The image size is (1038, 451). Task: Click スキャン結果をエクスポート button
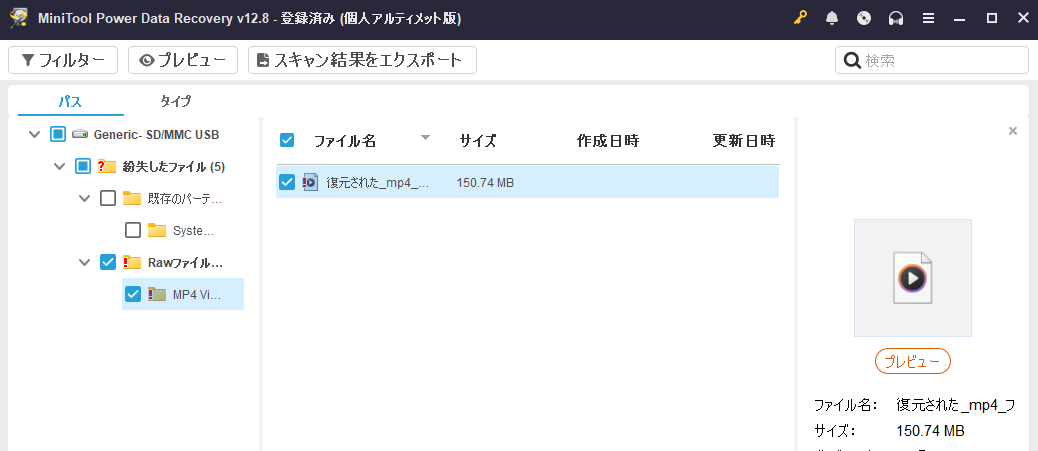coord(362,60)
